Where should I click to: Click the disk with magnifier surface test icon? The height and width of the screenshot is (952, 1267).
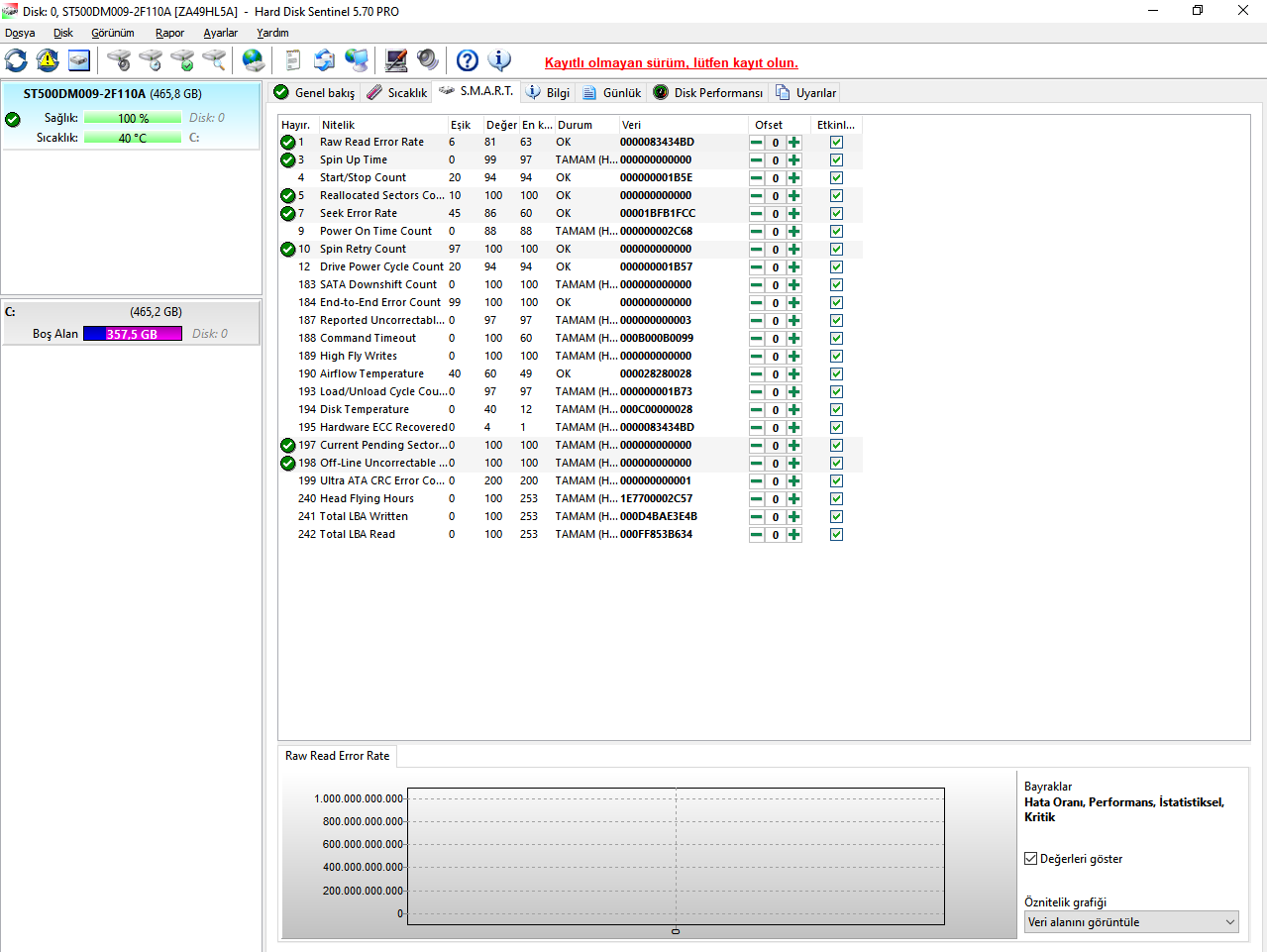coord(214,60)
